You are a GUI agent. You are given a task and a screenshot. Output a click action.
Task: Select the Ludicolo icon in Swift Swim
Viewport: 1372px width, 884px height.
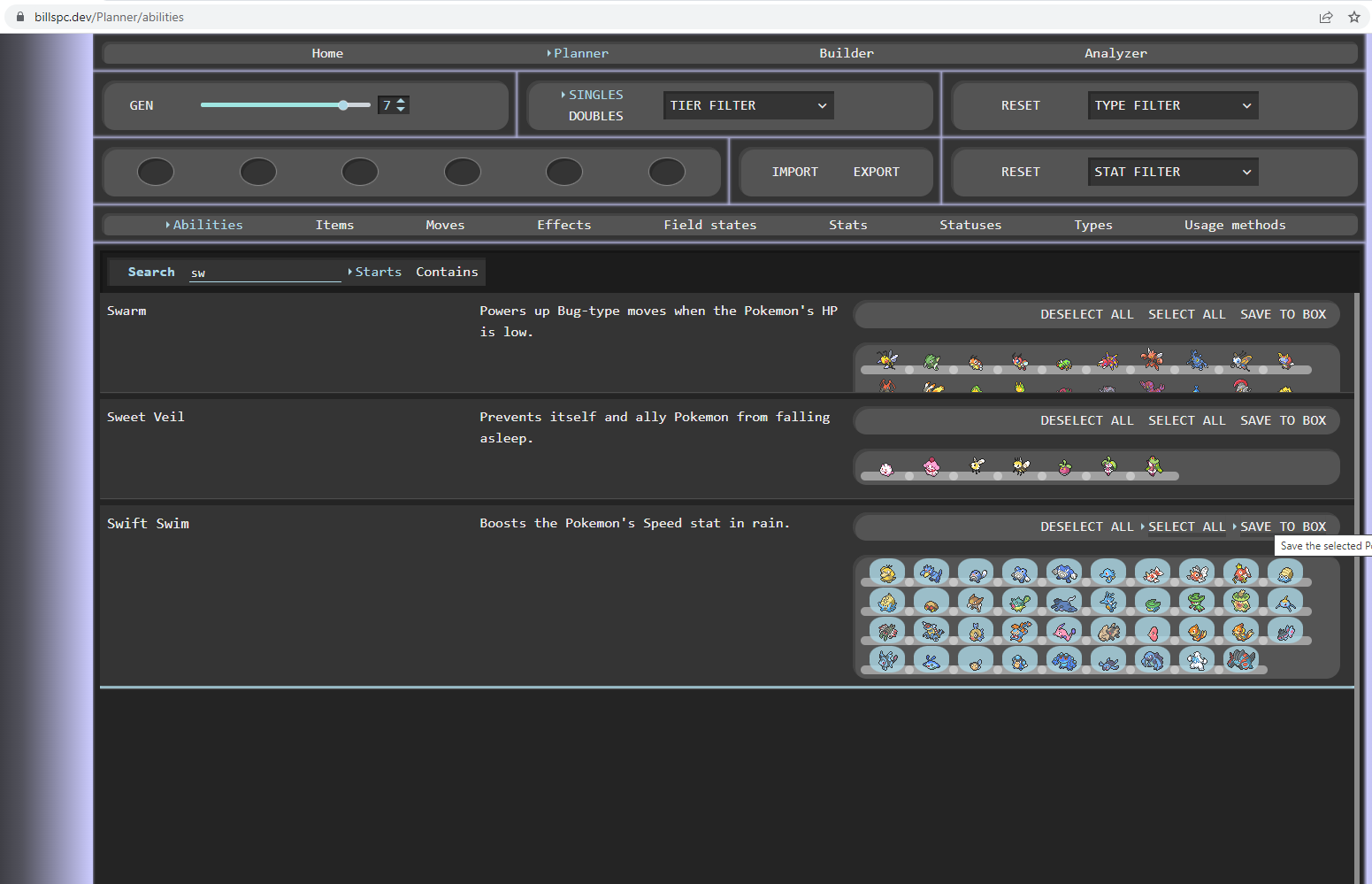coord(1241,602)
